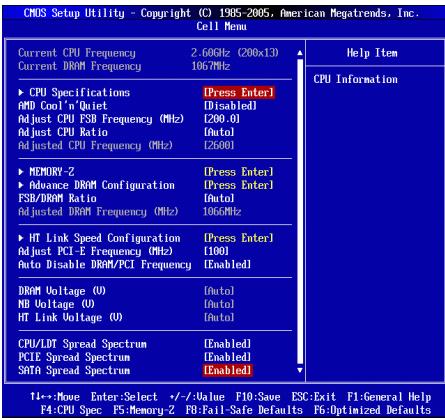The image size is (445, 418).
Task: Select Adjusted CPU Frequency 2600 value
Action: [x=219, y=145]
